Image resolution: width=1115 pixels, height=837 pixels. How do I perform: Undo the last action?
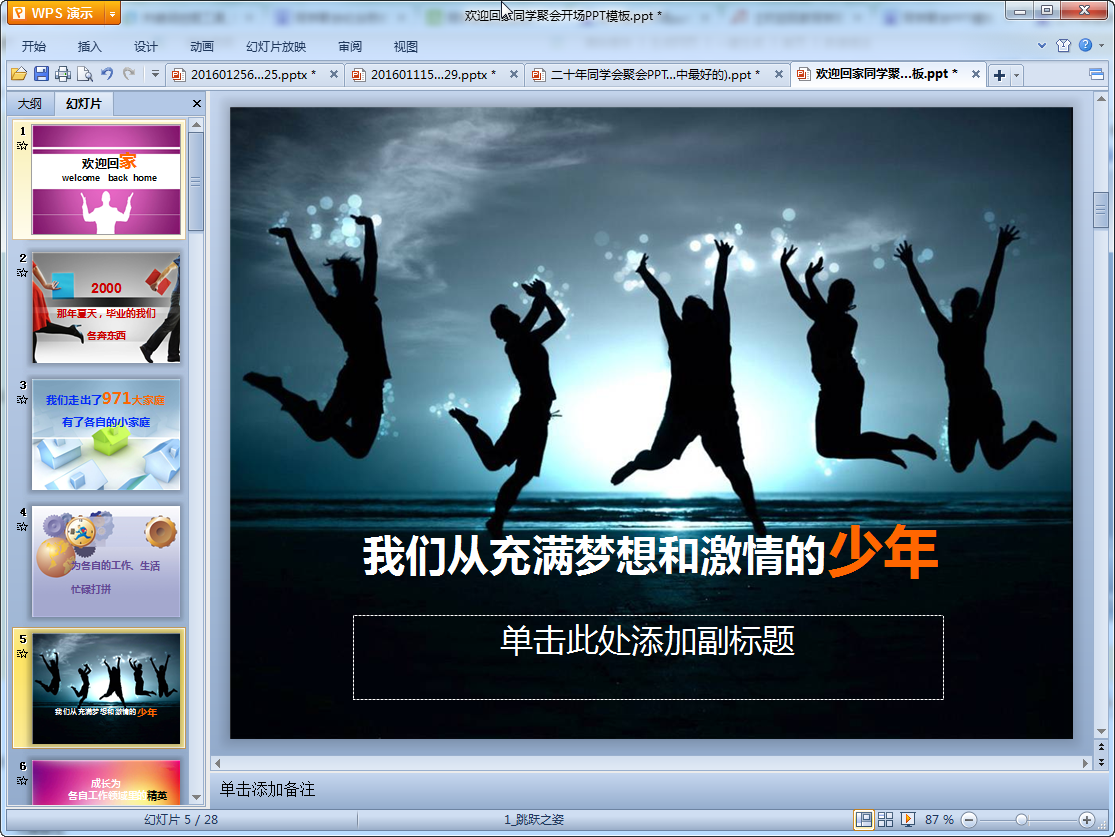[107, 74]
